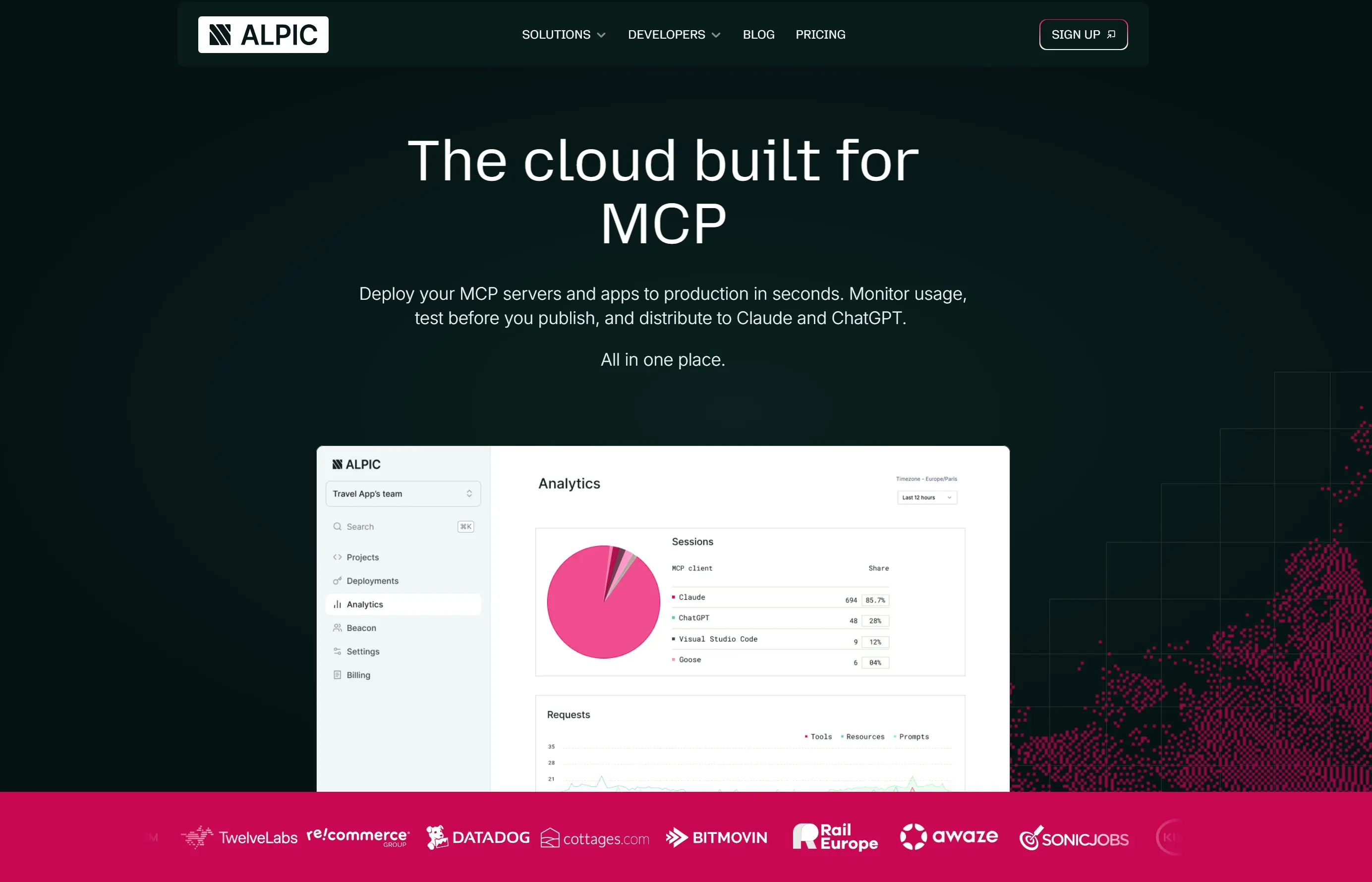1372x882 pixels.
Task: Click the TwelveLabs logo
Action: tap(239, 837)
